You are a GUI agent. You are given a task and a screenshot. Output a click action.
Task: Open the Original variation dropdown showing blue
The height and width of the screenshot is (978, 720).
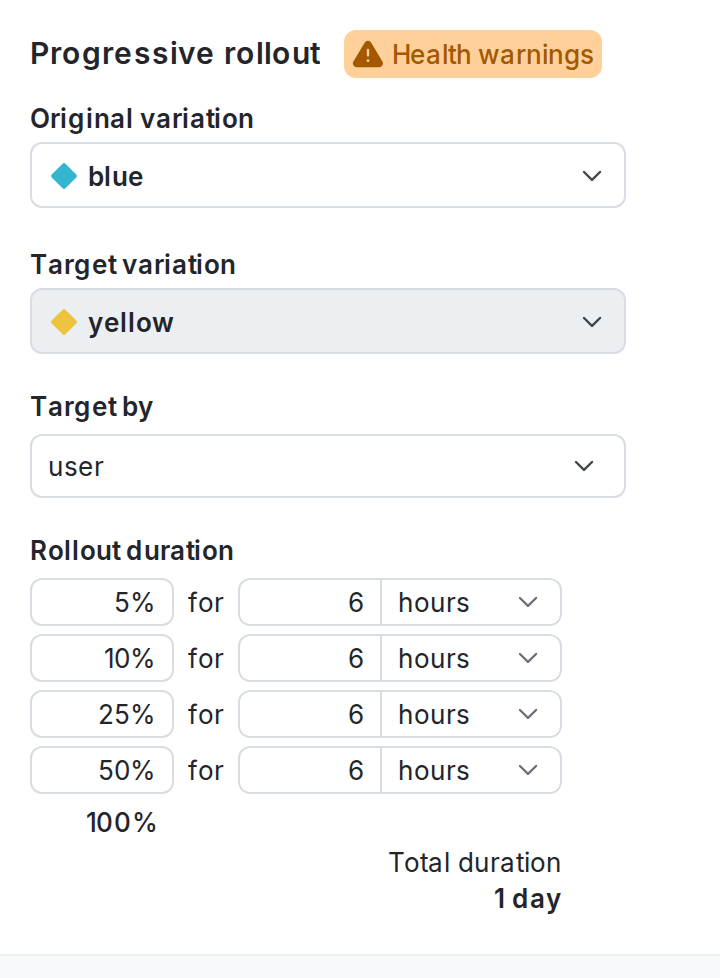click(x=328, y=175)
